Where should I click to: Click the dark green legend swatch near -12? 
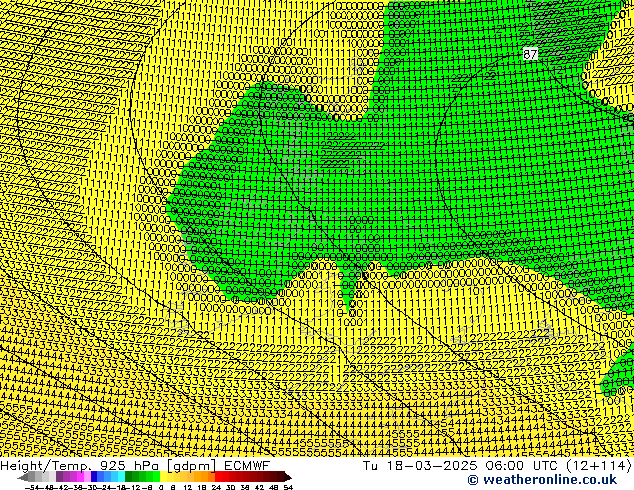pos(129,477)
